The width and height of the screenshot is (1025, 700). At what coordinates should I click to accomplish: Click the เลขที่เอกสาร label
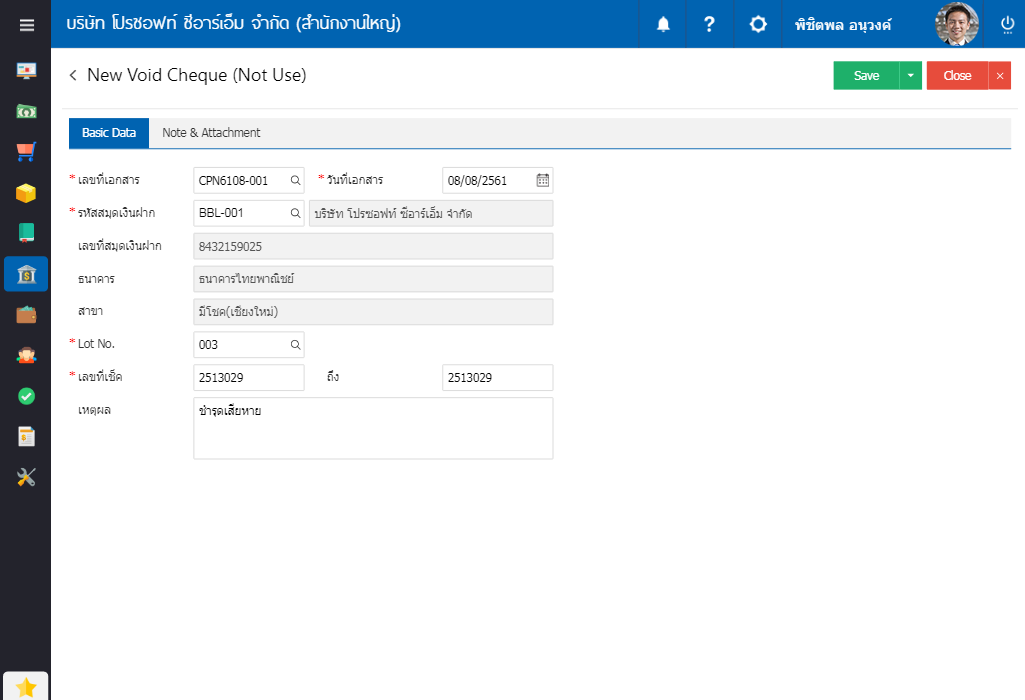coord(109,180)
